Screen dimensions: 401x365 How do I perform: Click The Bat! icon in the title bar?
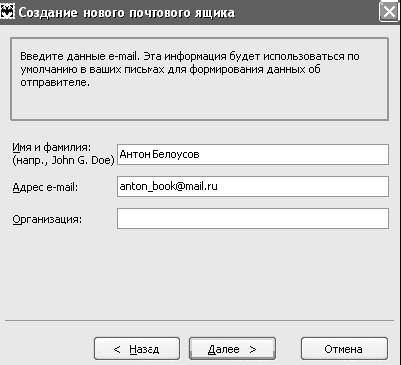coord(7,13)
